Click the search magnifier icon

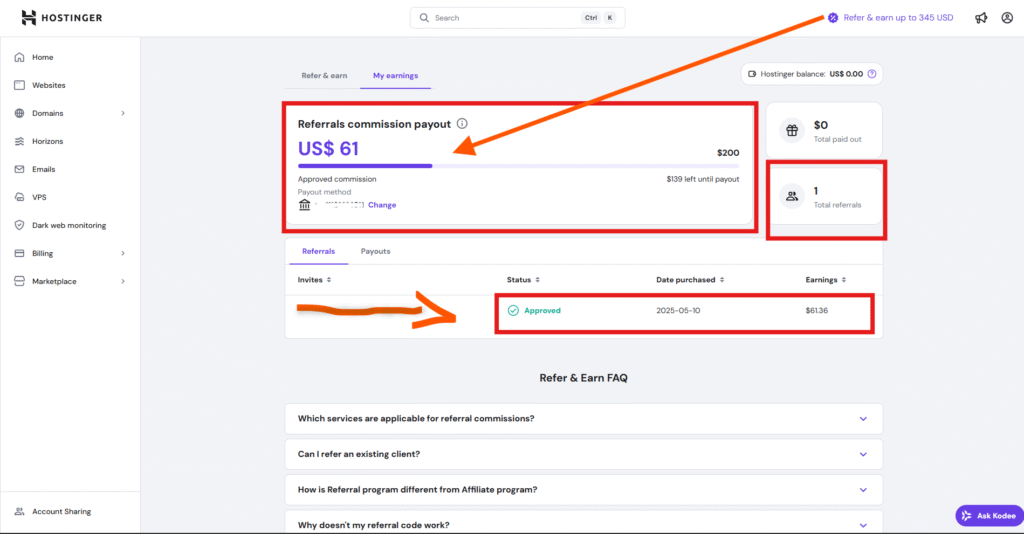pos(424,18)
